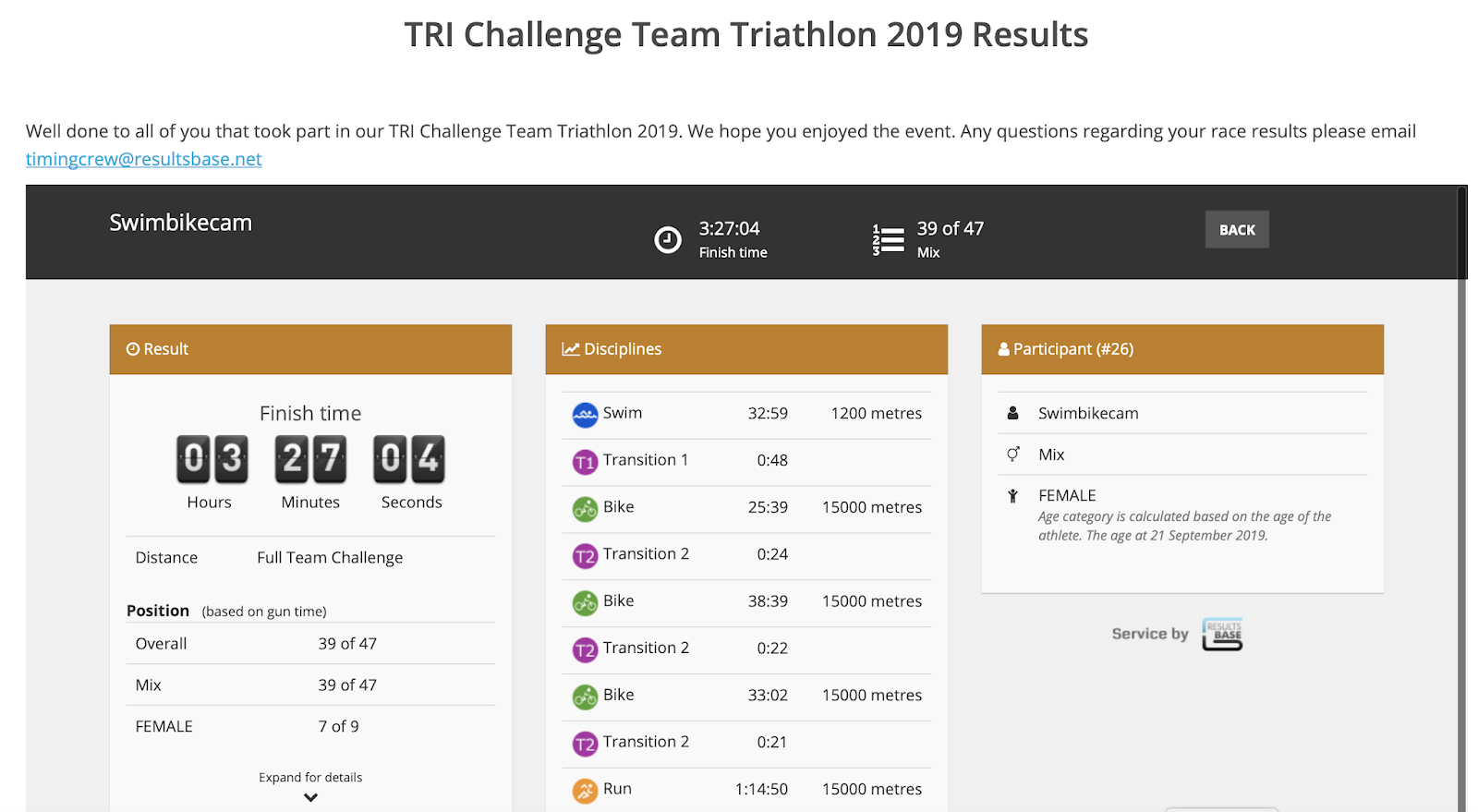This screenshot has width=1478, height=812.
Task: Select the Participant (#26) panel header
Action: coord(1182,349)
